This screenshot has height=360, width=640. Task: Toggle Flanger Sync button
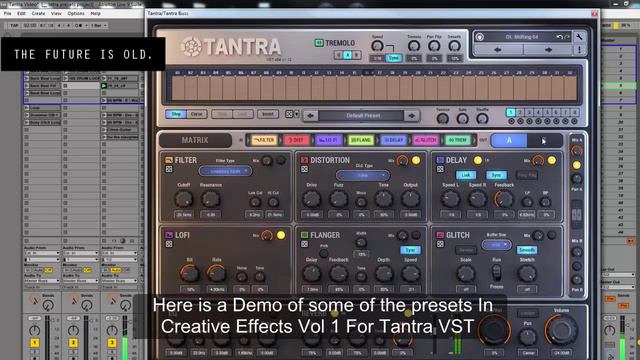tap(410, 250)
